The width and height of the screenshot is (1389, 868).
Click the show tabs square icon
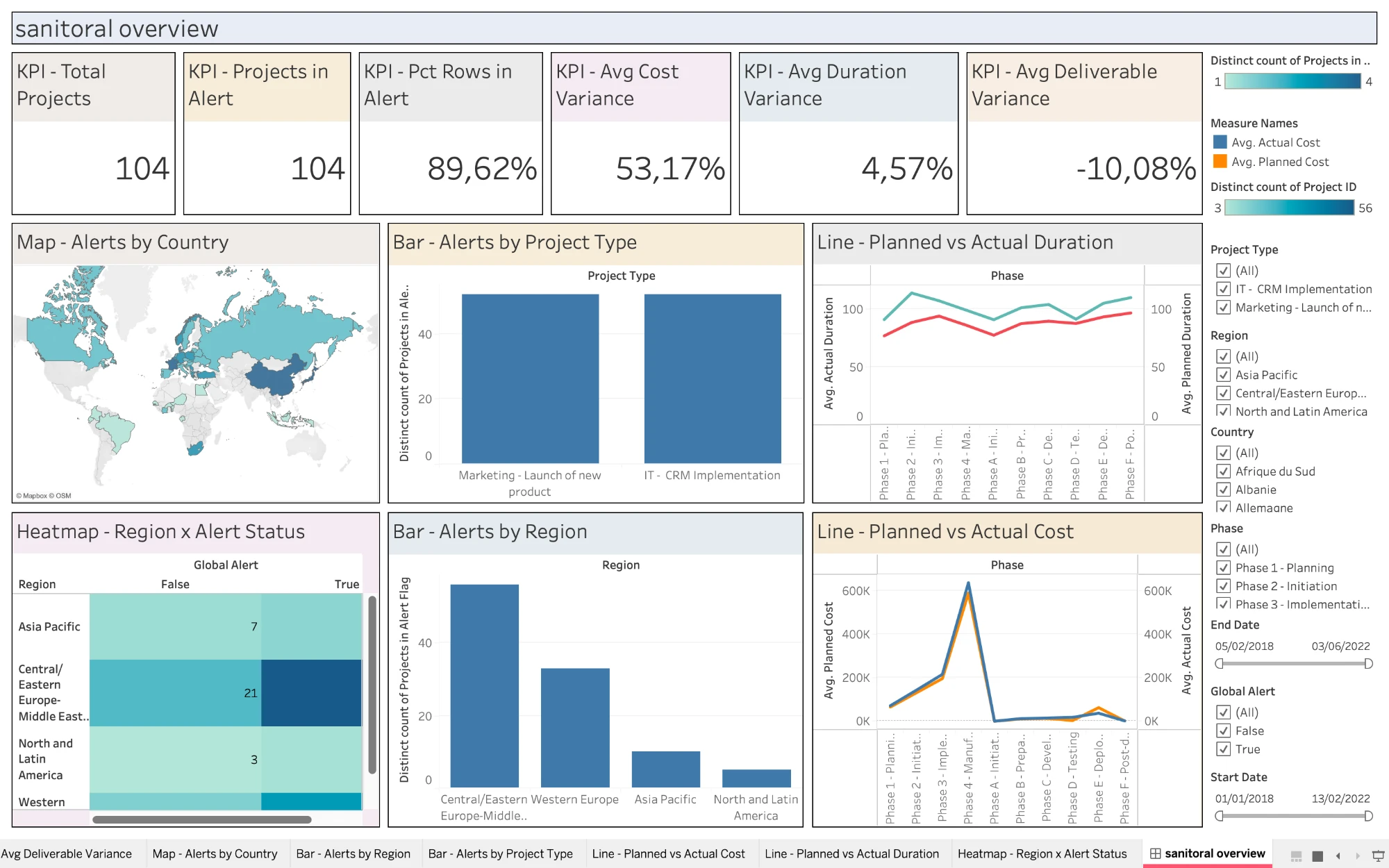1317,856
